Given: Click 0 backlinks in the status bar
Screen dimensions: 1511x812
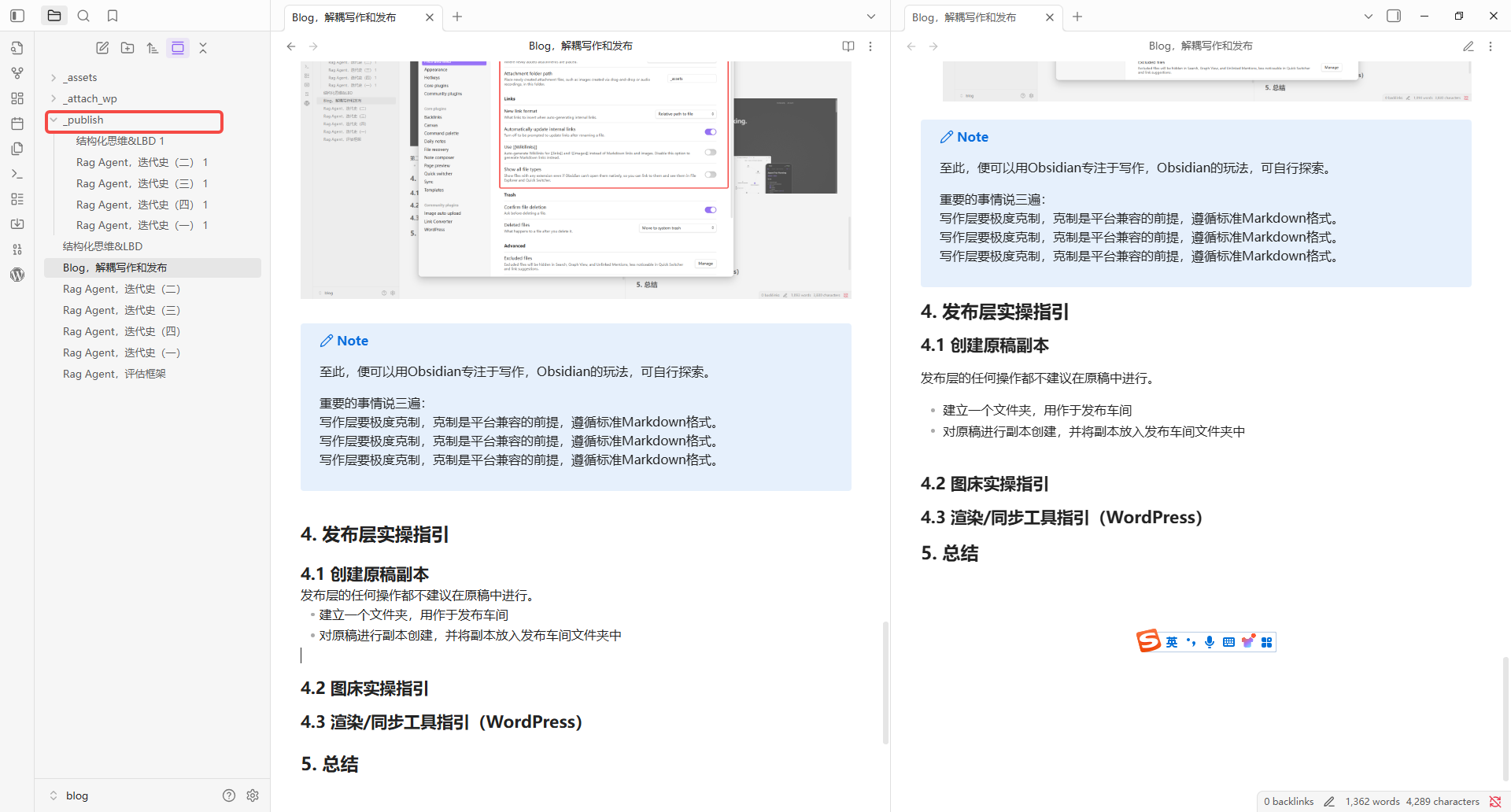Looking at the screenshot, I should point(1288,801).
